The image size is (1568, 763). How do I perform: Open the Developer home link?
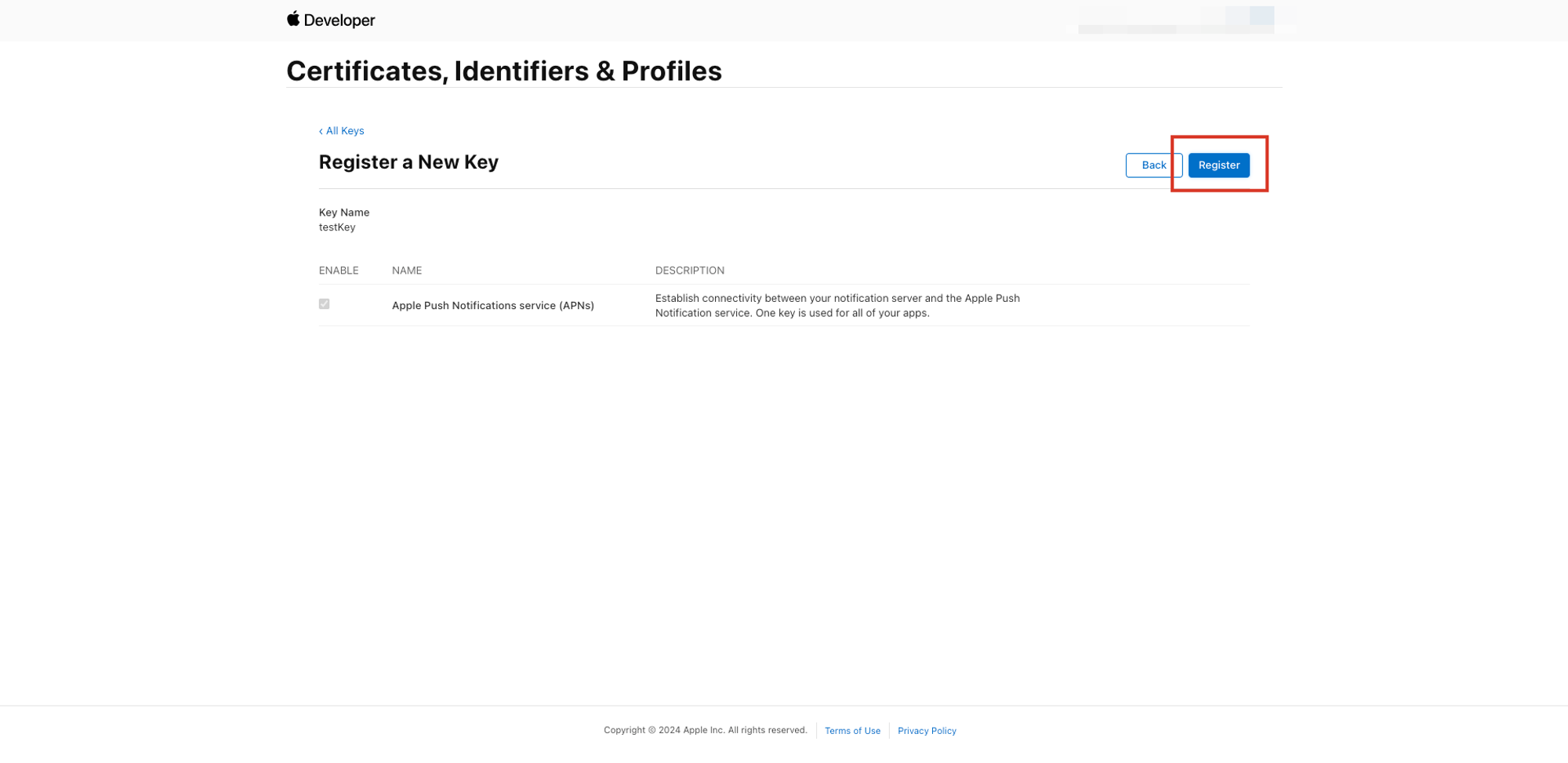tap(331, 20)
